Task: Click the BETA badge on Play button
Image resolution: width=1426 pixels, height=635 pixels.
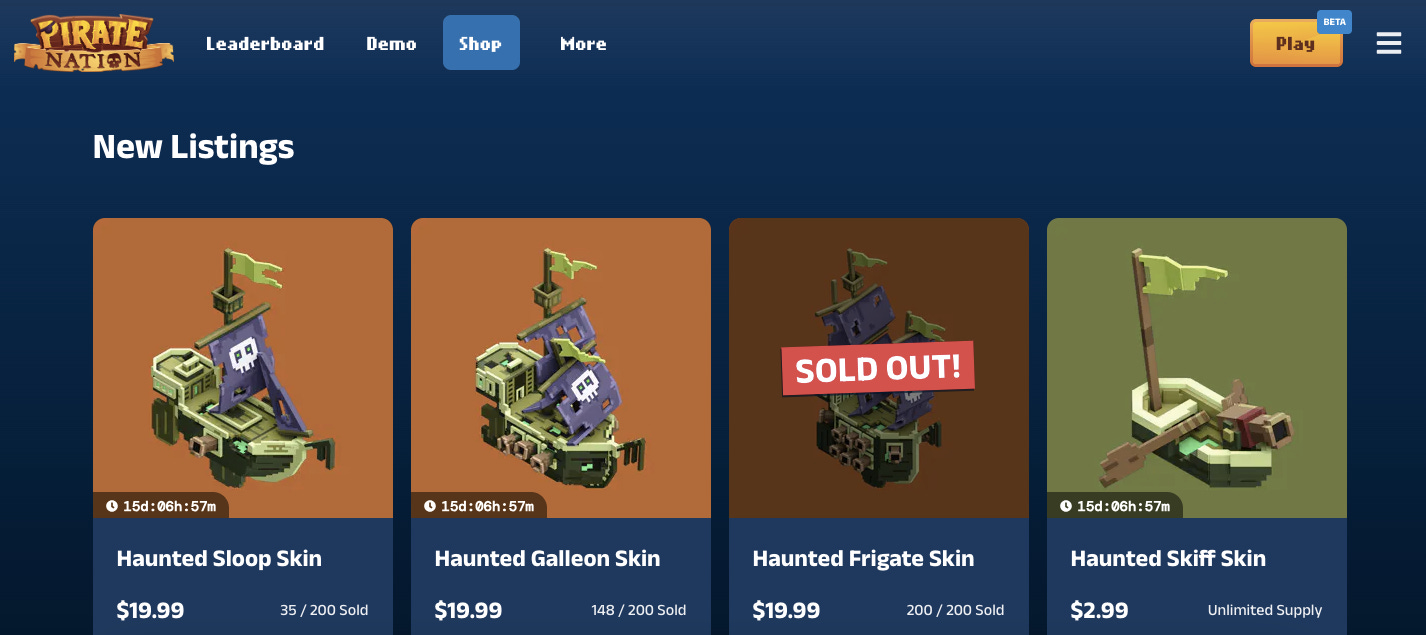Action: pyautogui.click(x=1334, y=22)
